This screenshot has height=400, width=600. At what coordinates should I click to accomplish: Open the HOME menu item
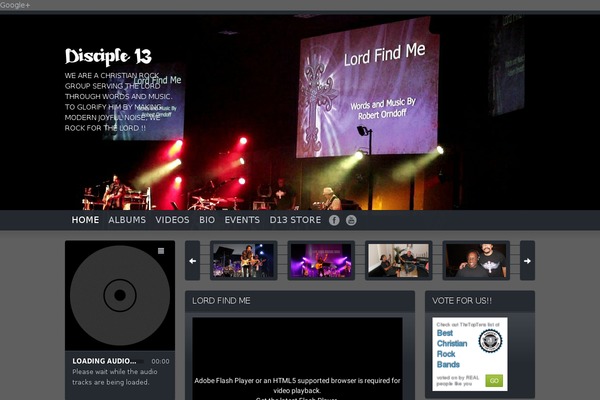(85, 220)
